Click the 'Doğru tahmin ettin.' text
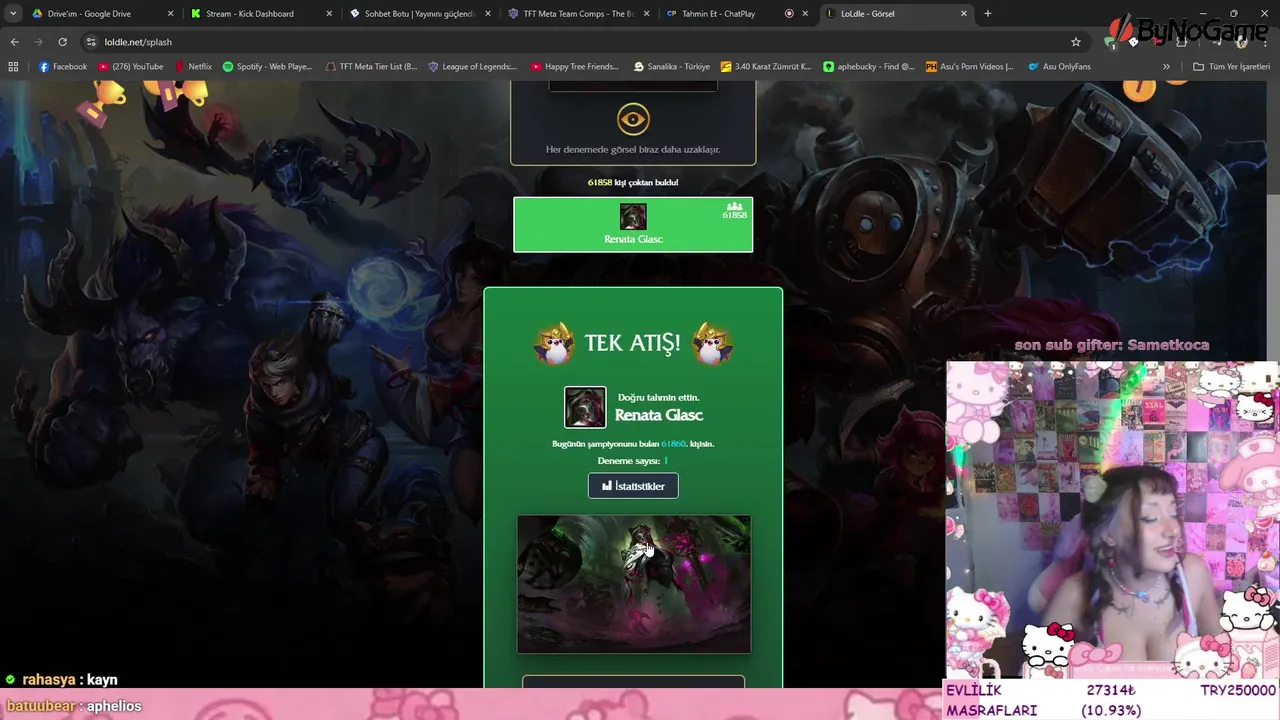 [659, 398]
